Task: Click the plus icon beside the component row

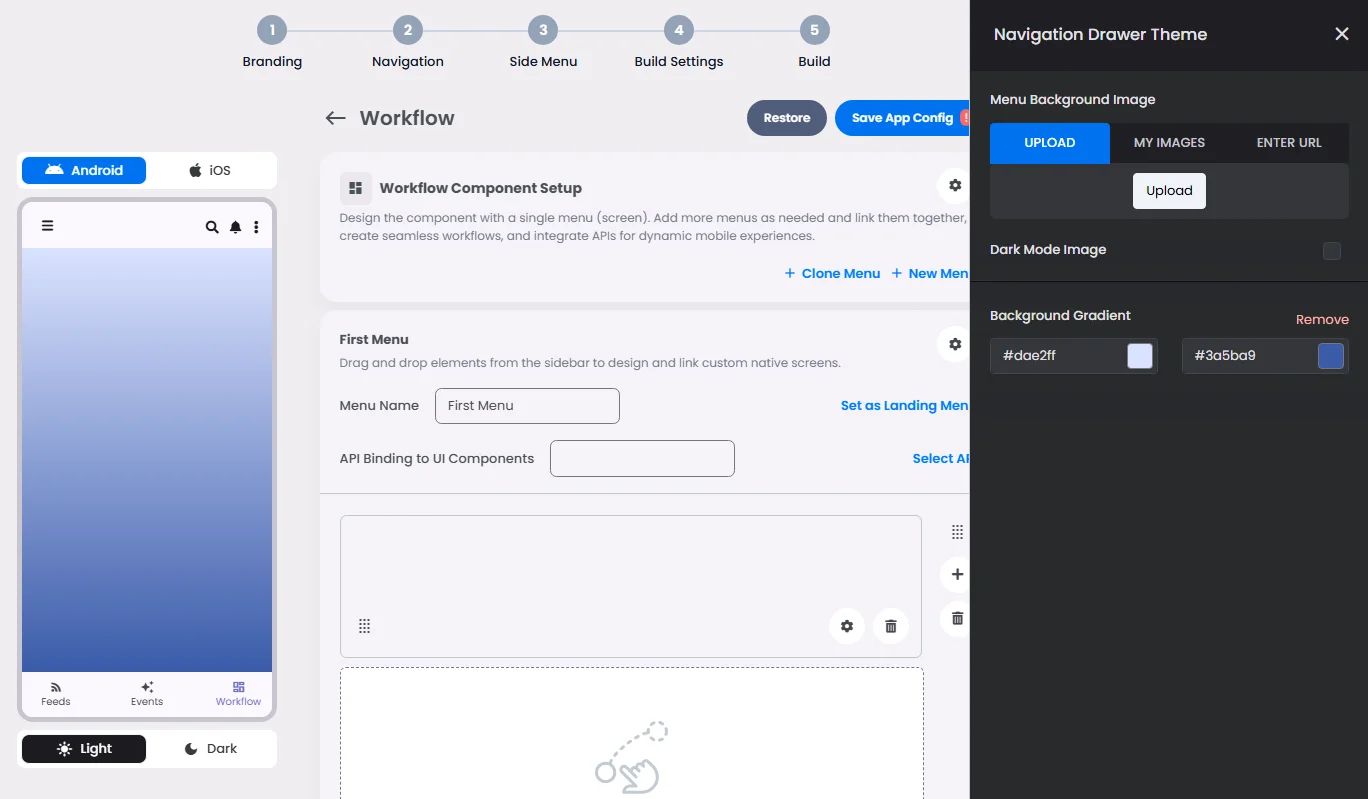Action: point(957,574)
